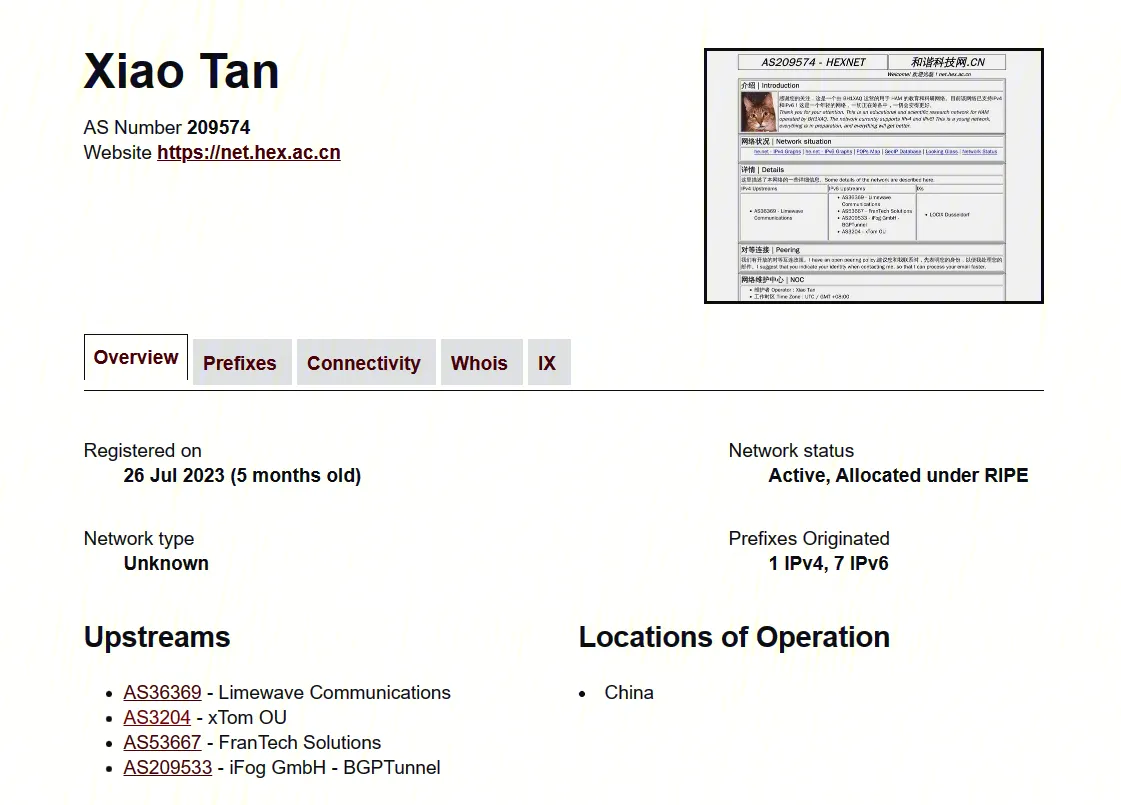Click the Locations of Operation heading
The image size is (1121, 805).
click(734, 638)
